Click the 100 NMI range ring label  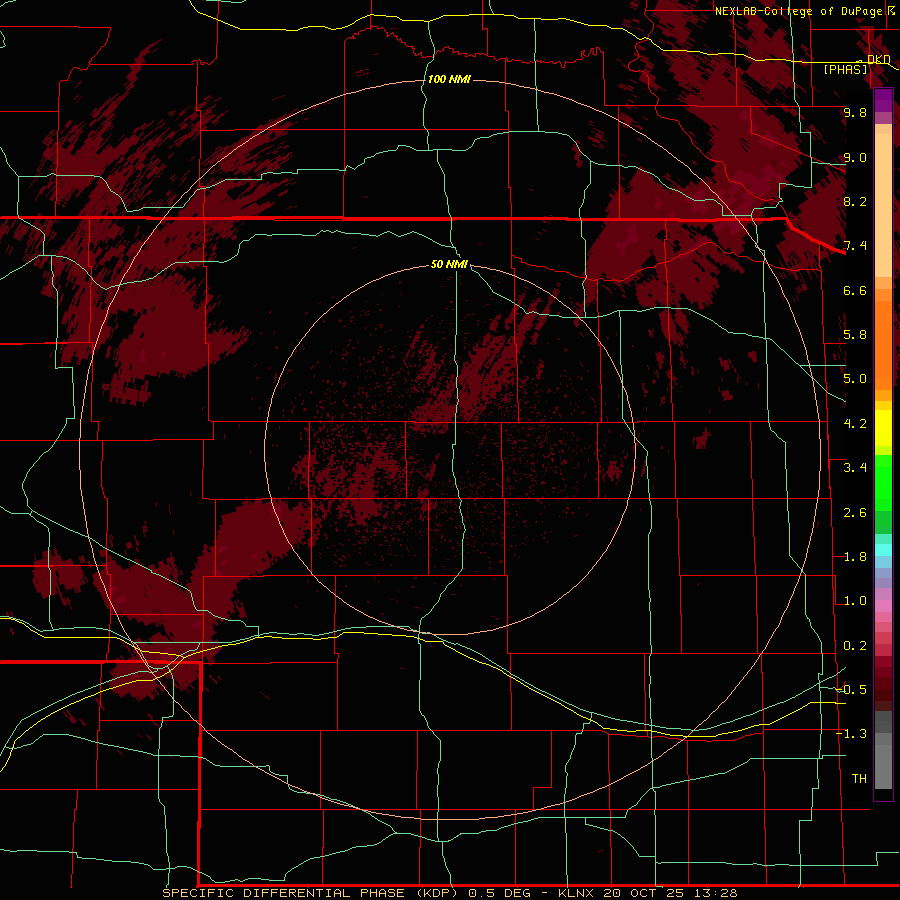[x=449, y=79]
